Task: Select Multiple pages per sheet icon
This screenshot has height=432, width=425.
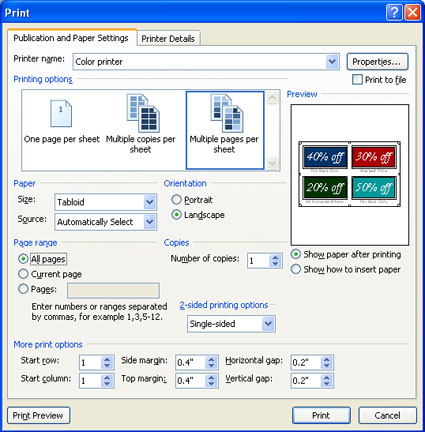Action: coord(227,113)
